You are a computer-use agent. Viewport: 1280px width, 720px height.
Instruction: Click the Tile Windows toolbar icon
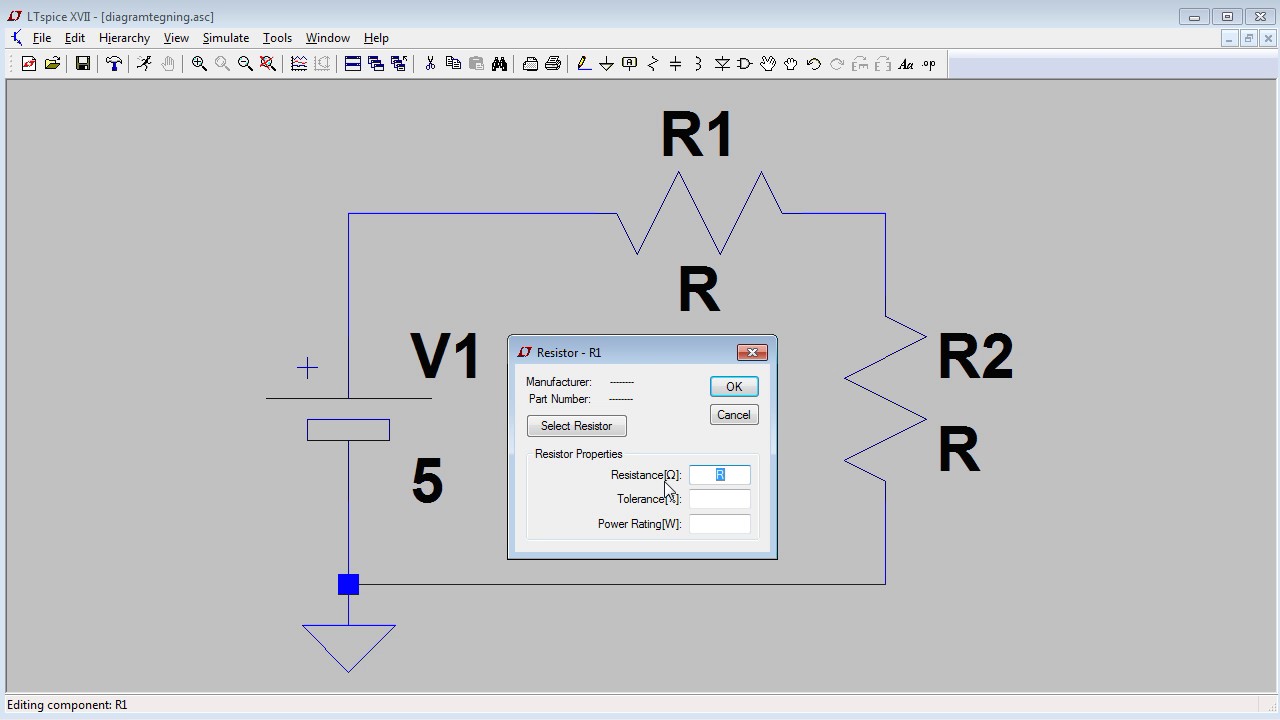tap(353, 64)
